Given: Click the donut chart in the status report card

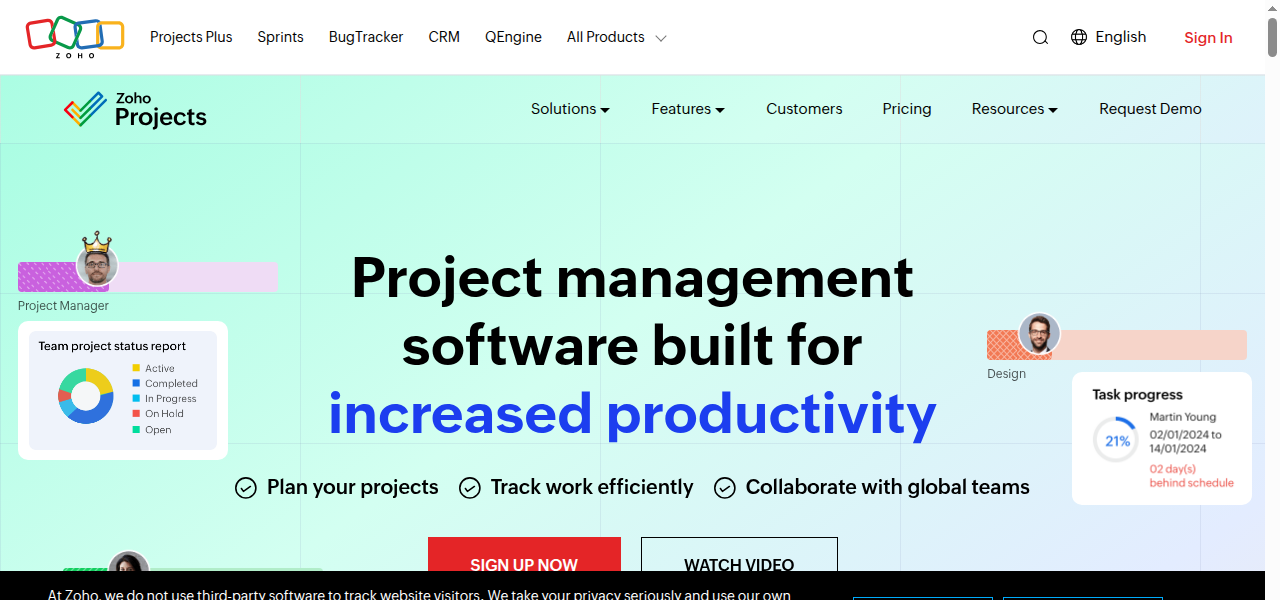Looking at the screenshot, I should [86, 396].
